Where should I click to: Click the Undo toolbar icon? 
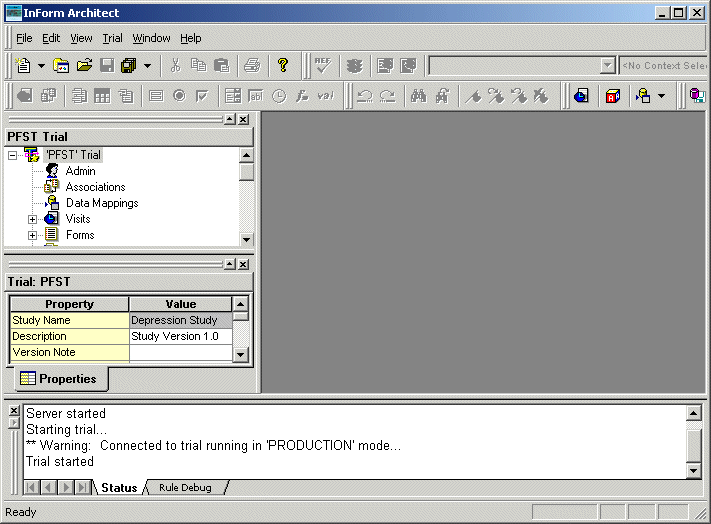pyautogui.click(x=365, y=96)
